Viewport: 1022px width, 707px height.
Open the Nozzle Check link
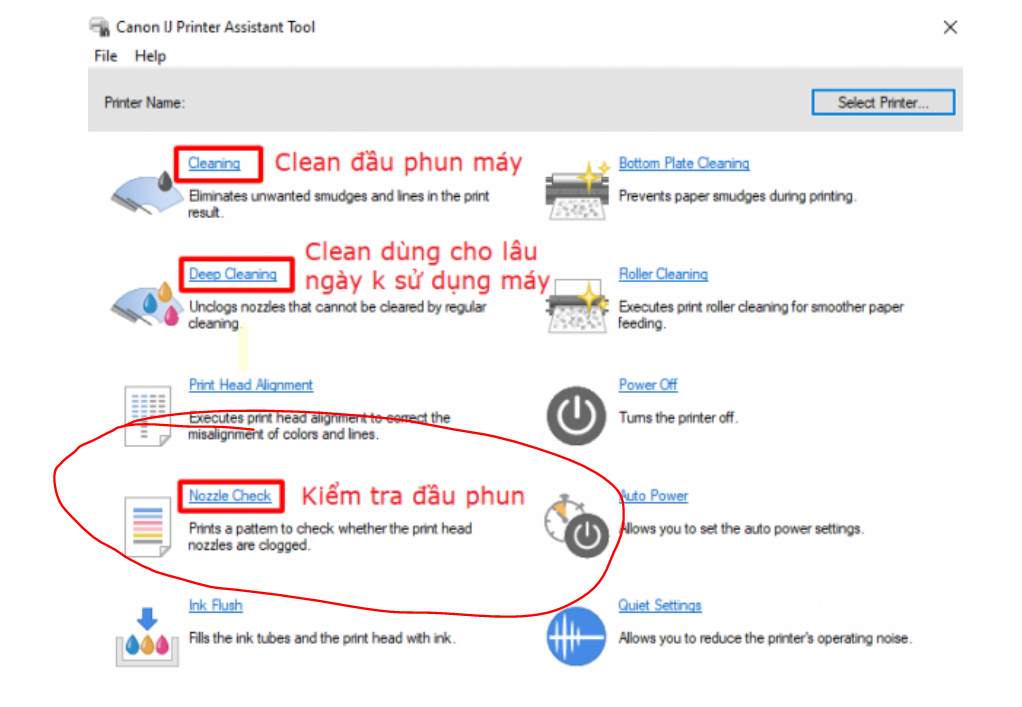point(230,496)
